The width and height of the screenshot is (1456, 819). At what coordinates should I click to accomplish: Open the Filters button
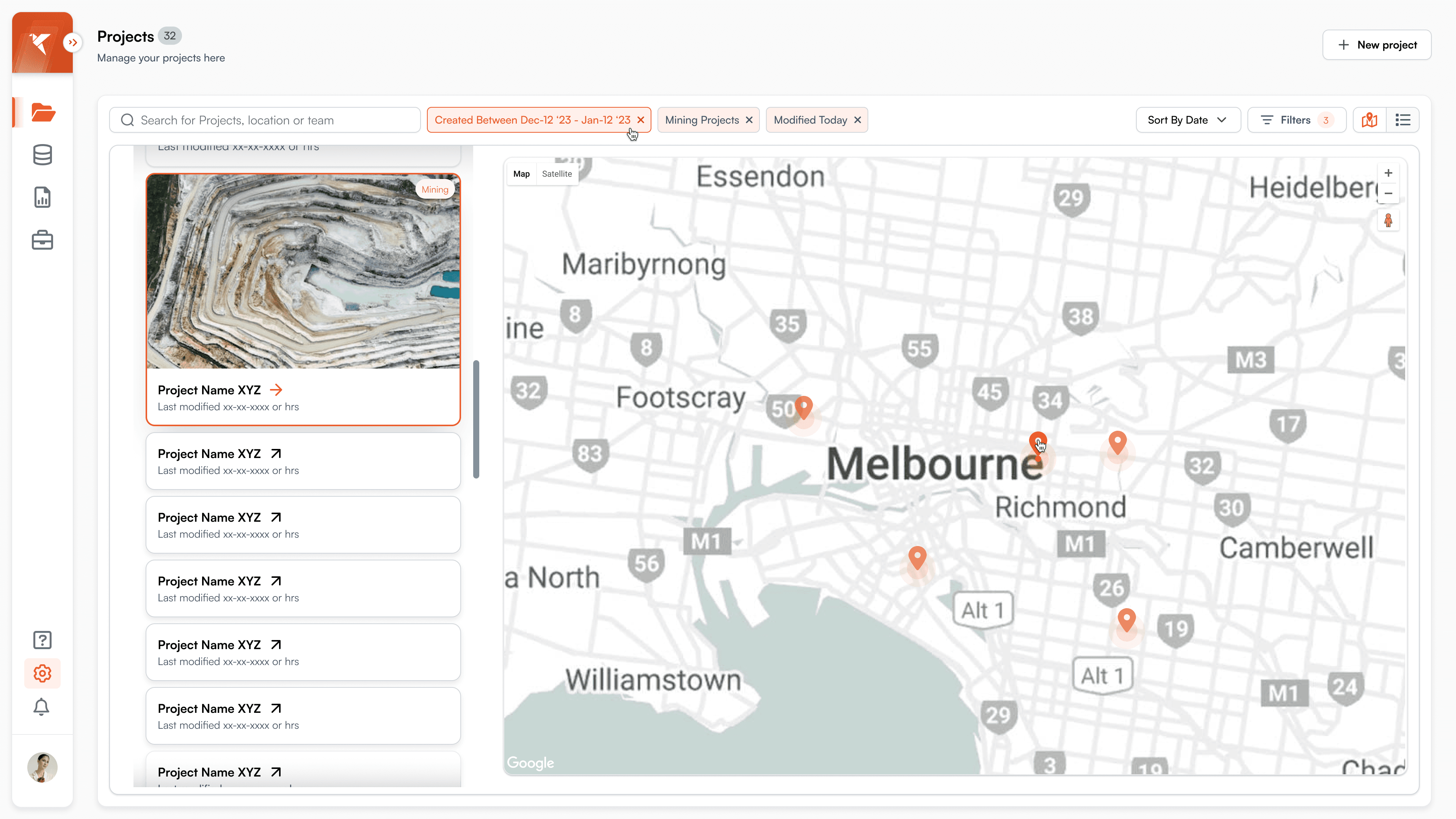(x=1297, y=120)
